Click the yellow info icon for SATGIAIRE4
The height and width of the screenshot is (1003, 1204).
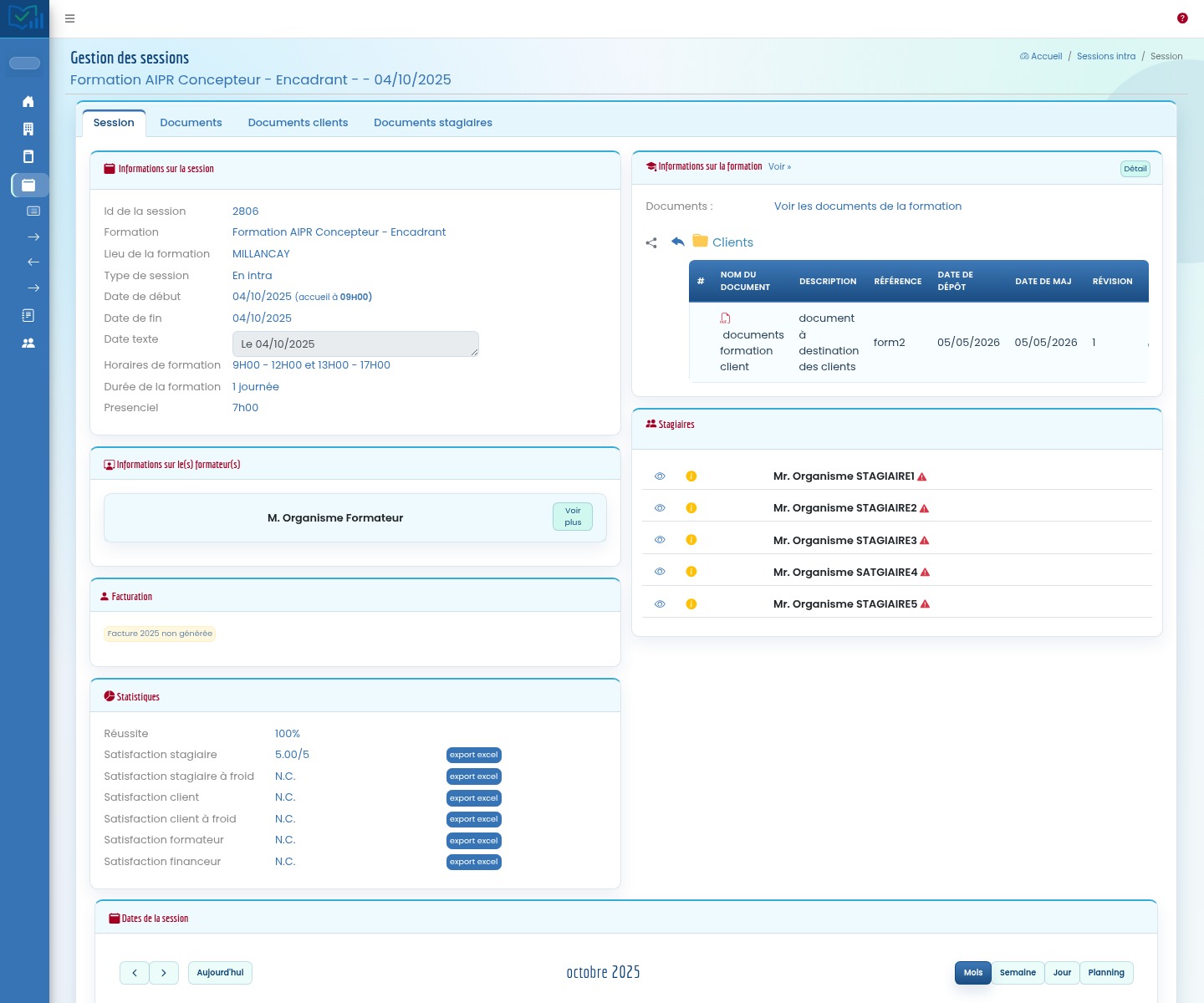pos(691,572)
